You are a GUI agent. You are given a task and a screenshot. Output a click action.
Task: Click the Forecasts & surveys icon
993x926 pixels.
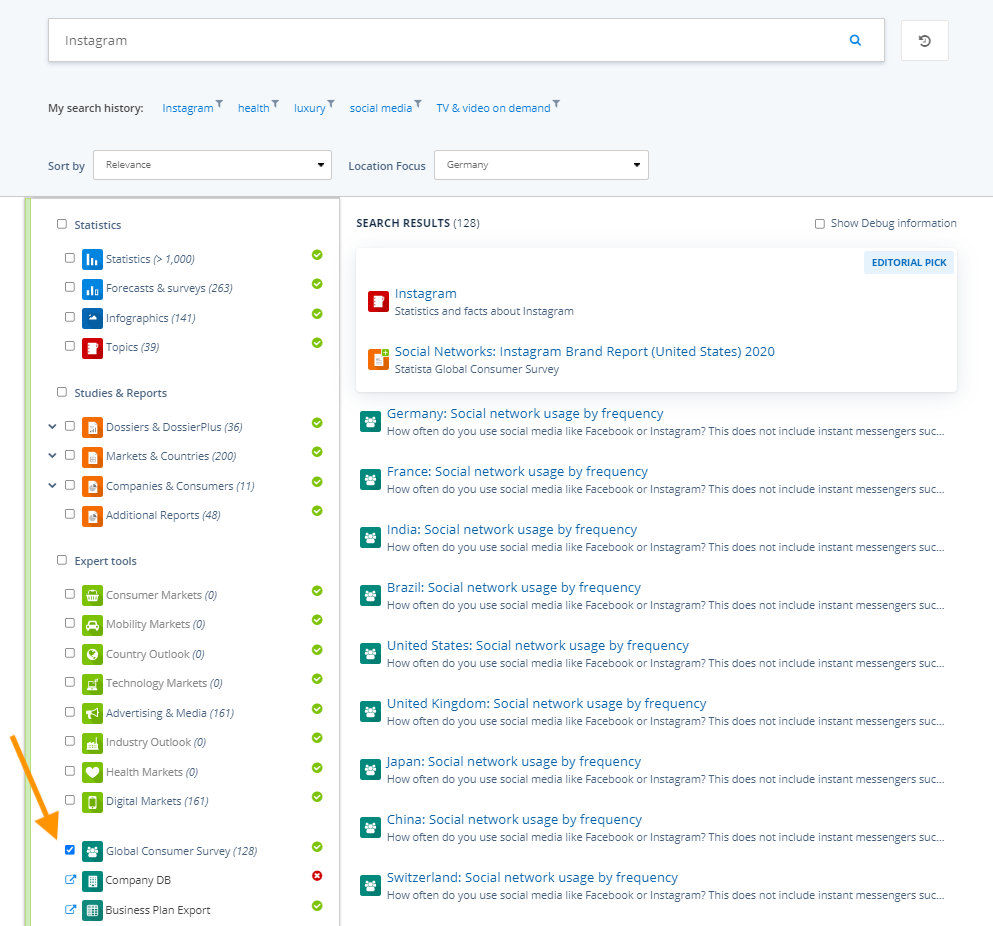[92, 289]
